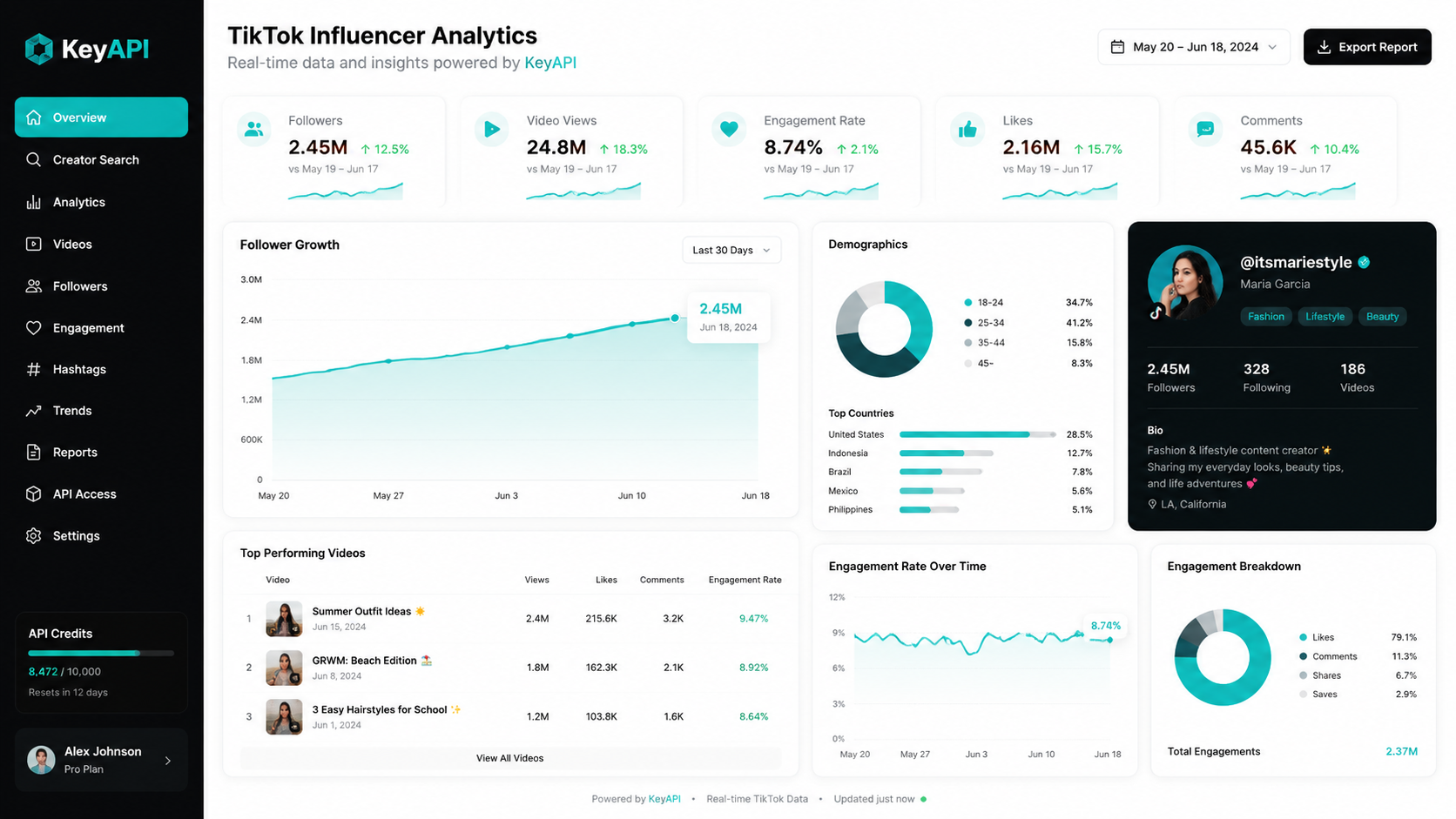Click the Overview home icon in sidebar

(34, 117)
